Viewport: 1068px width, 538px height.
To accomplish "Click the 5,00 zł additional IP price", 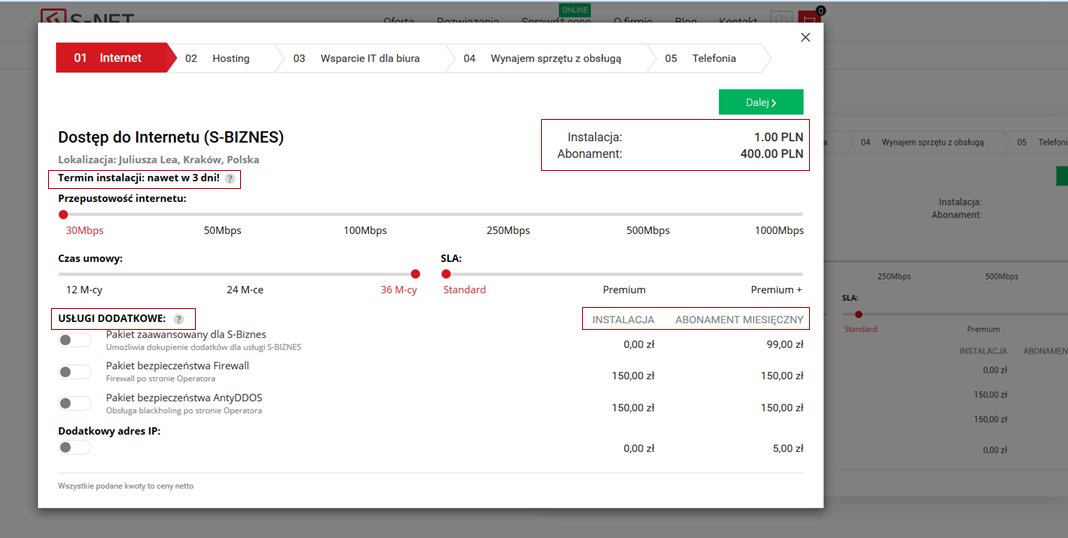I will [788, 449].
